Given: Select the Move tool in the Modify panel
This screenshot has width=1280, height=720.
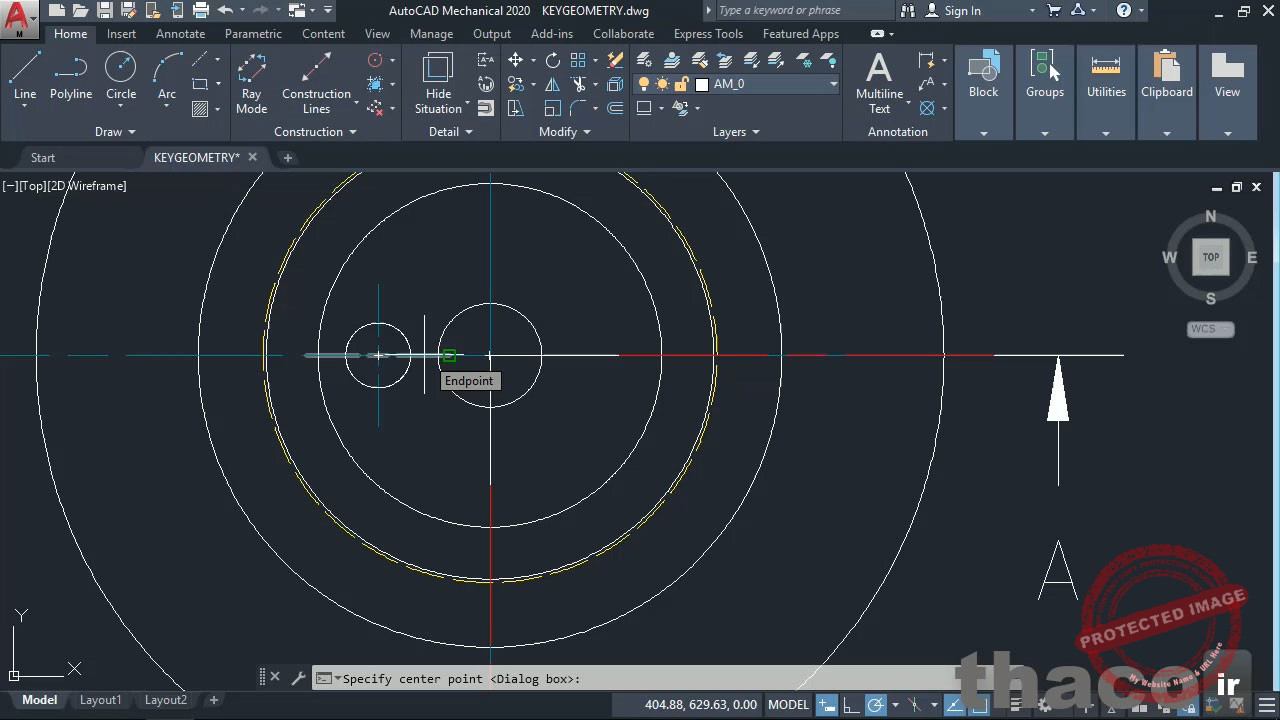Looking at the screenshot, I should pyautogui.click(x=515, y=60).
